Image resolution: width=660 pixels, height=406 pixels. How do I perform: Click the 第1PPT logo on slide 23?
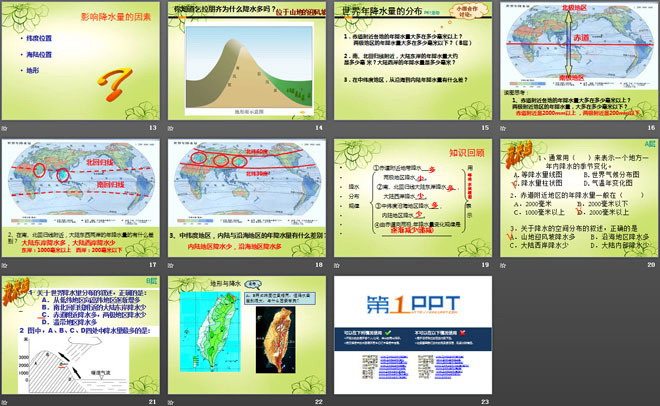pyautogui.click(x=411, y=306)
